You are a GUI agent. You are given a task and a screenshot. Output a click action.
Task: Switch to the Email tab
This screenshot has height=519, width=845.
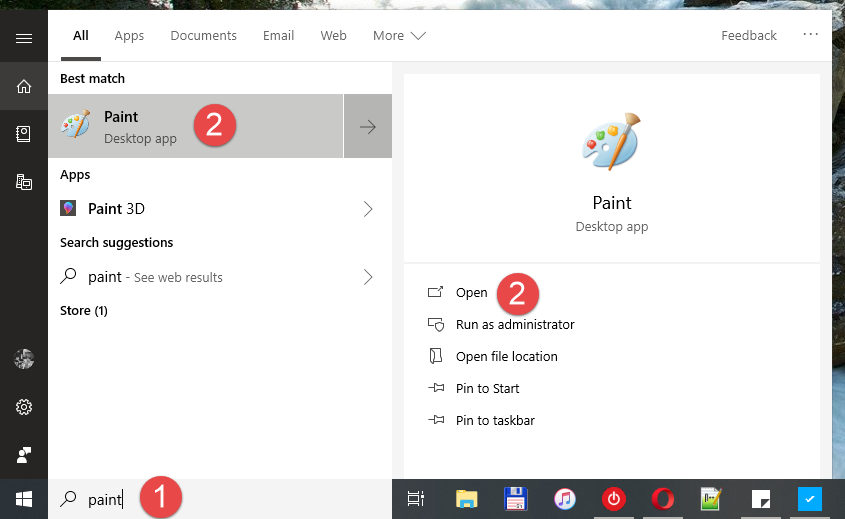coord(279,36)
